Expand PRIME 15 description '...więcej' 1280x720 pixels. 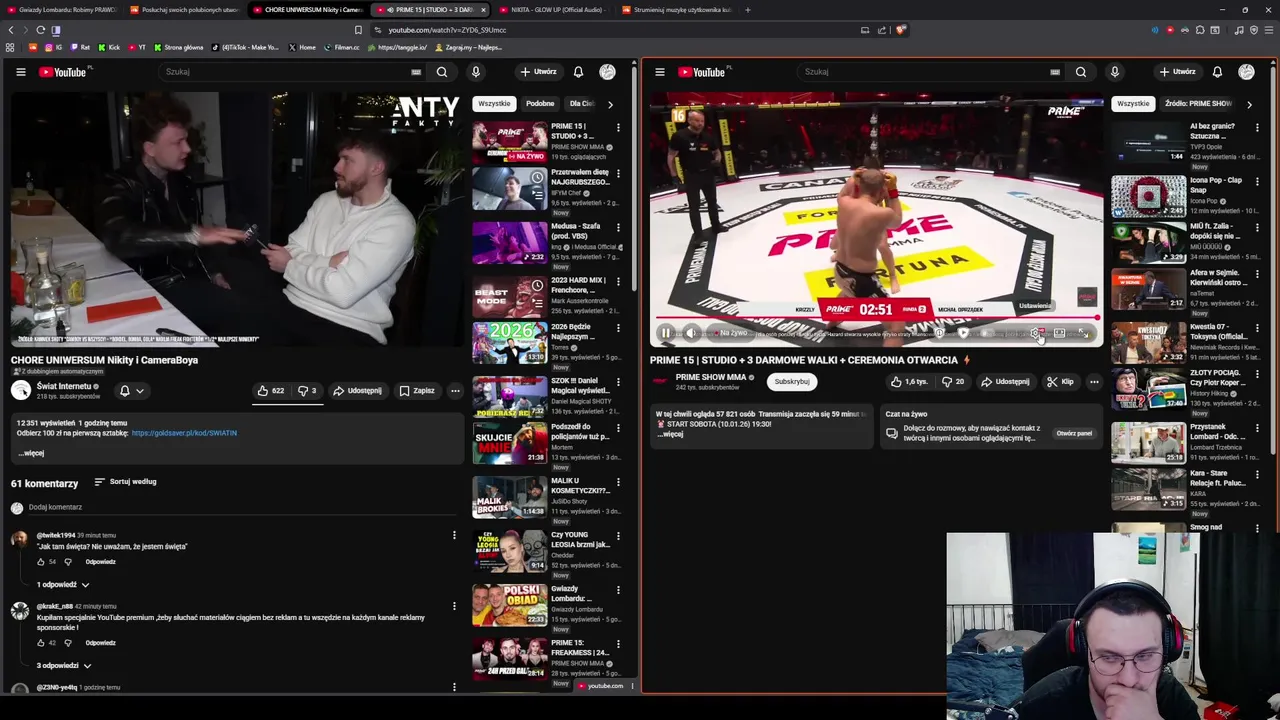click(672, 434)
